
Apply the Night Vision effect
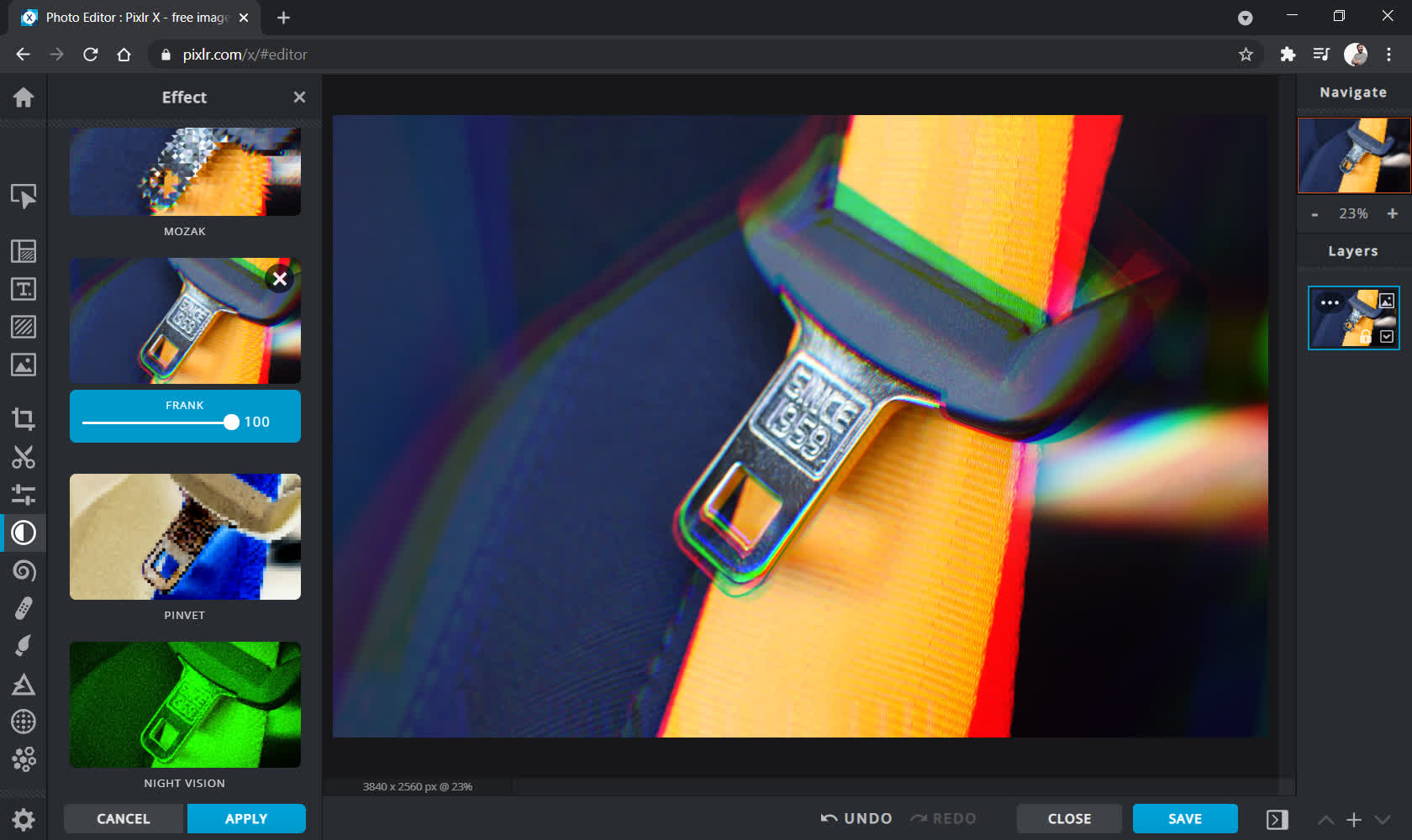pos(185,705)
